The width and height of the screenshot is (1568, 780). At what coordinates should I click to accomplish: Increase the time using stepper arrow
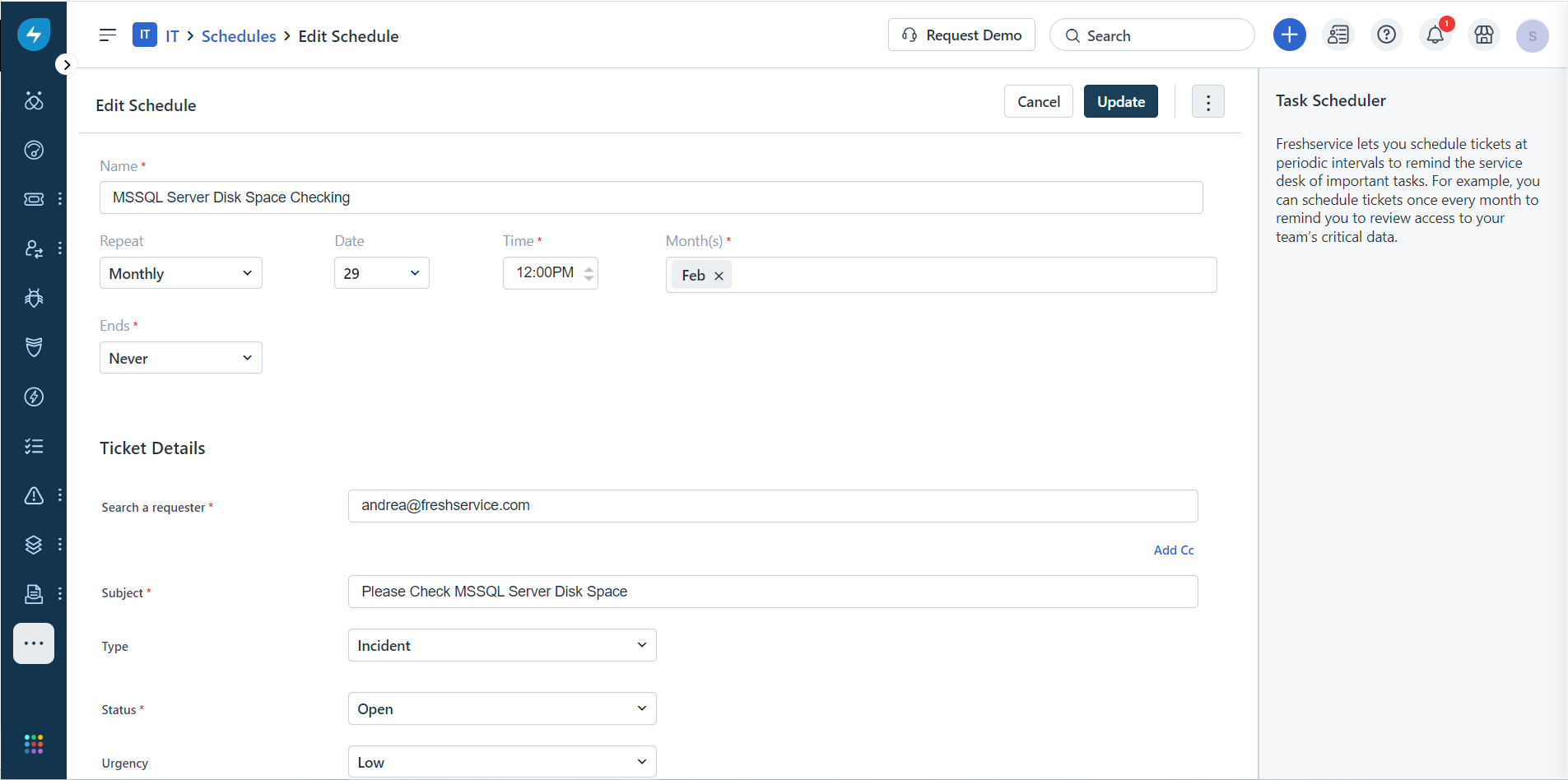[589, 267]
